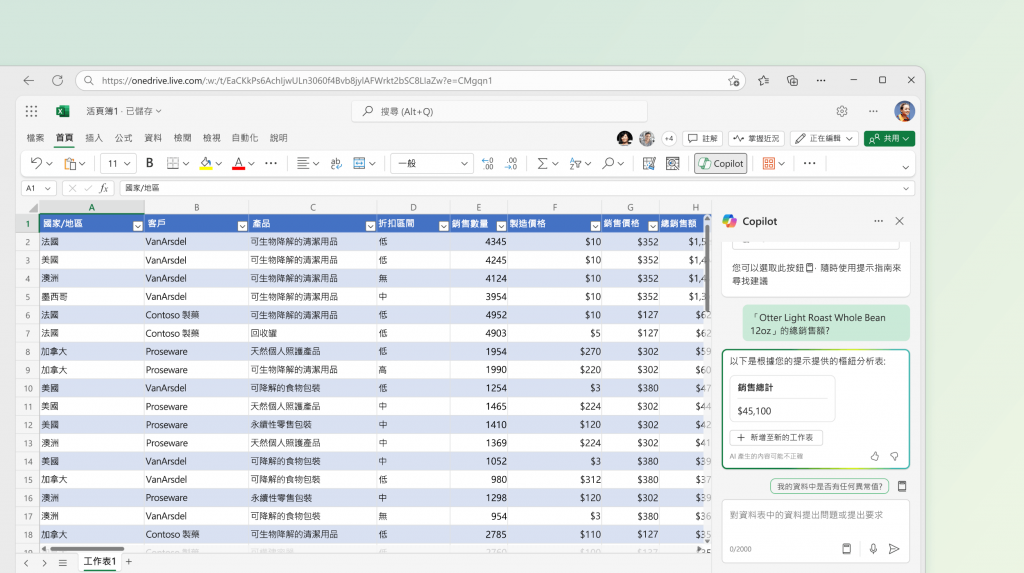Click the user profile avatar
The width and height of the screenshot is (1024, 573).
(904, 111)
